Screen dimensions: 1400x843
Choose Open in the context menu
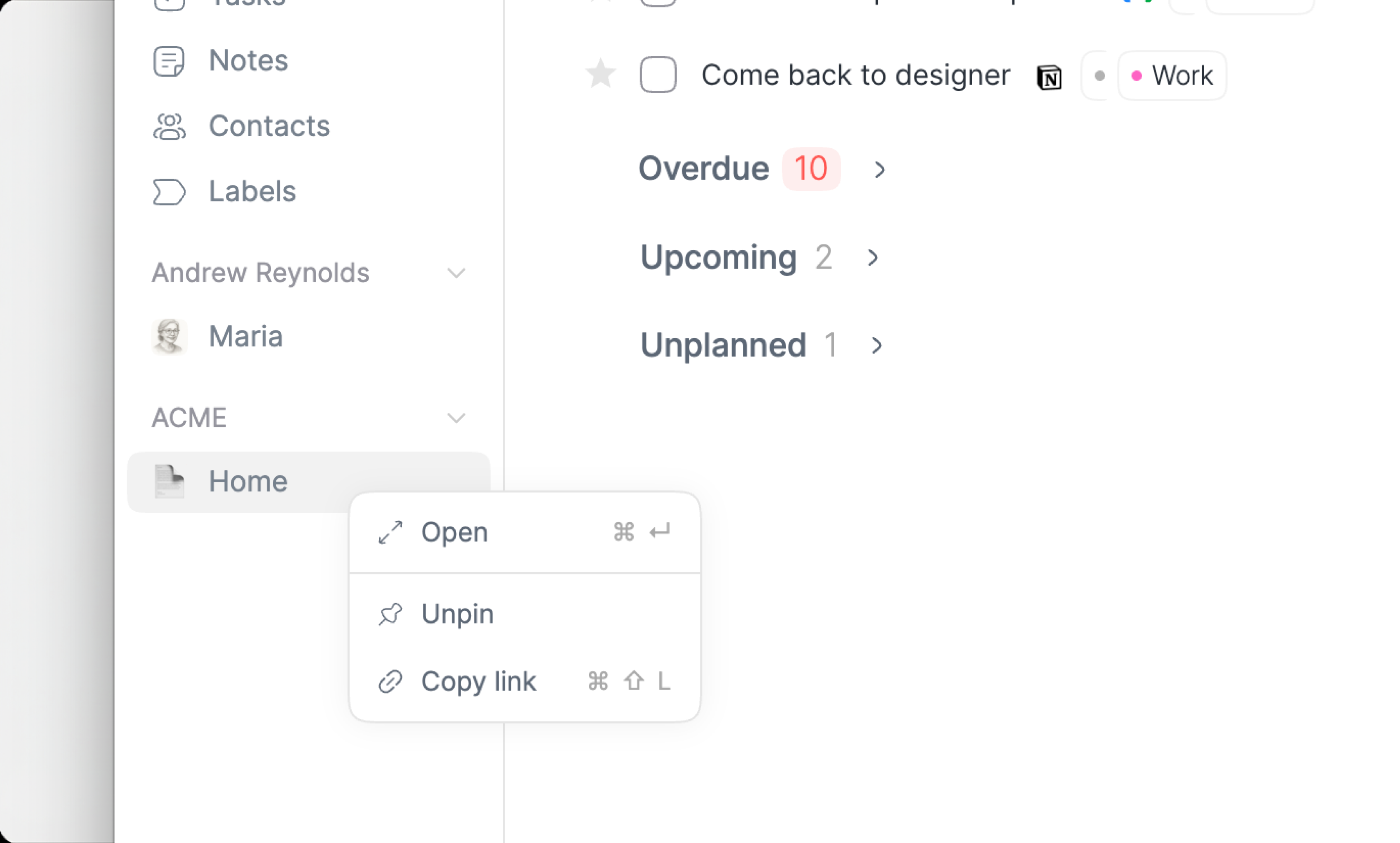525,532
